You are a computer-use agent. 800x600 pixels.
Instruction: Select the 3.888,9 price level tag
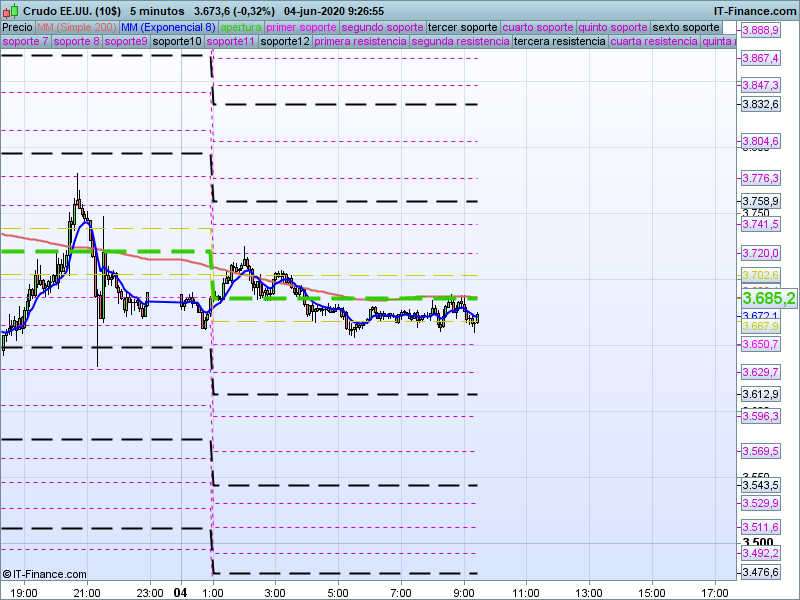pos(760,31)
